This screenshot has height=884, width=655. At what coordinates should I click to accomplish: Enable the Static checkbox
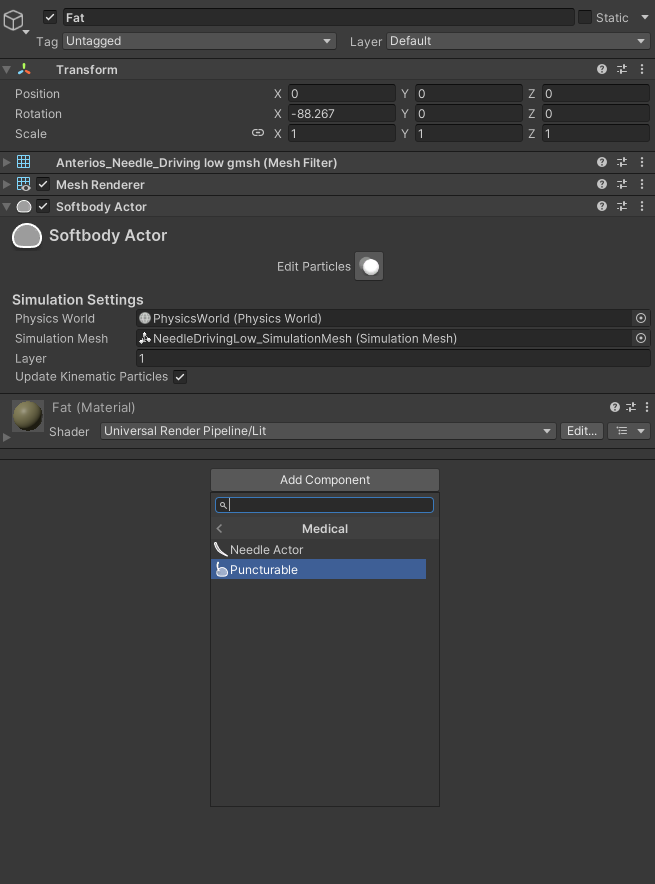pyautogui.click(x=585, y=18)
